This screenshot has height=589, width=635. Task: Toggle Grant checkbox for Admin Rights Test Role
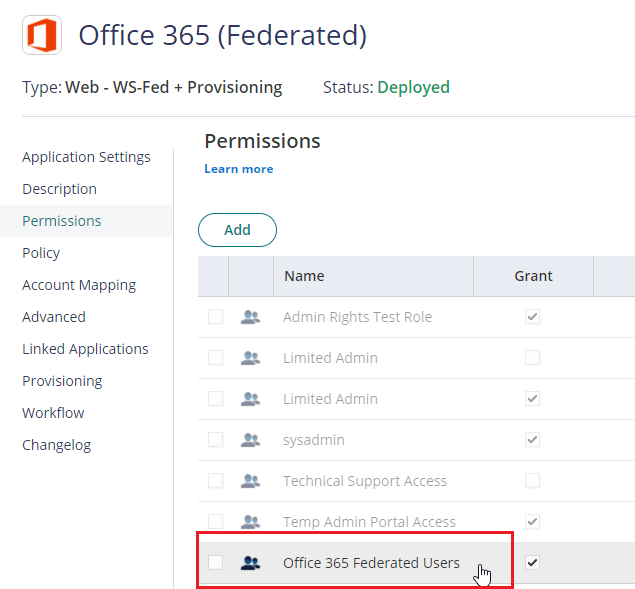tap(533, 317)
